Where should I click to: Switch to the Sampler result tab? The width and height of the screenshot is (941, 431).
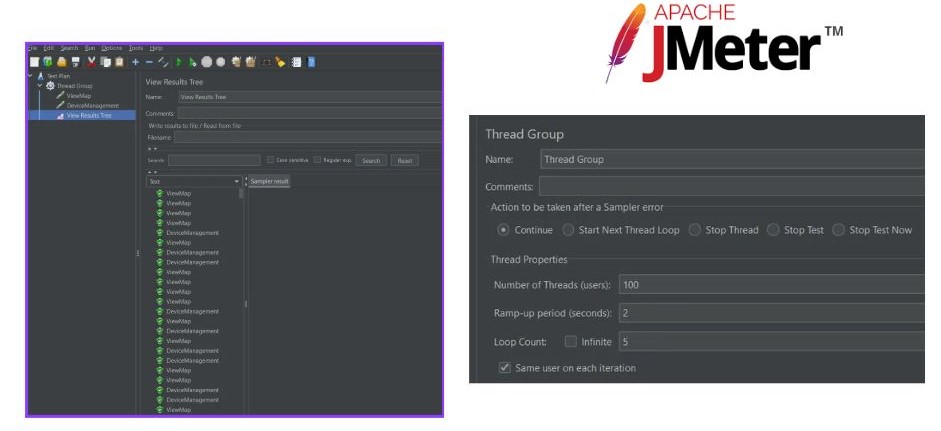click(269, 181)
